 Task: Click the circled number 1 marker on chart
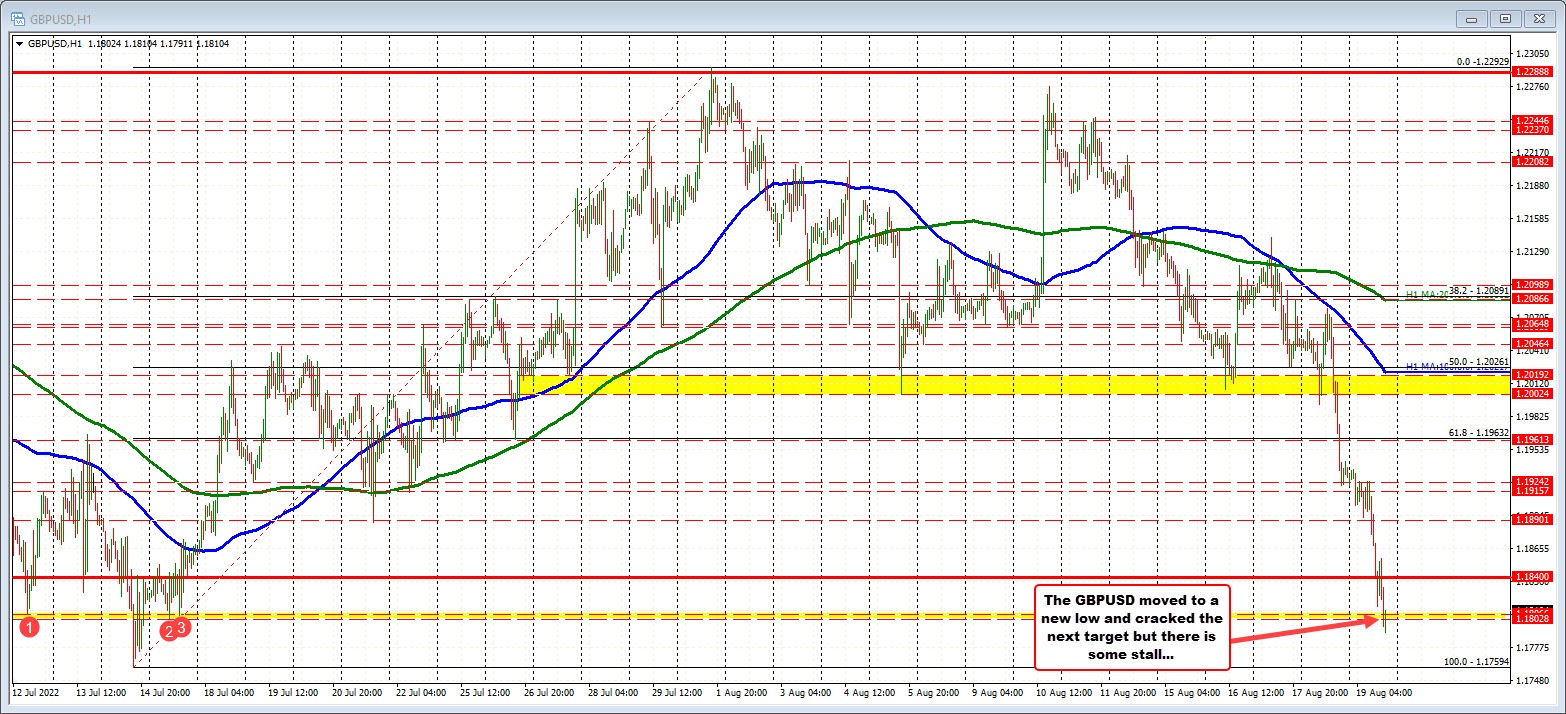point(30,627)
